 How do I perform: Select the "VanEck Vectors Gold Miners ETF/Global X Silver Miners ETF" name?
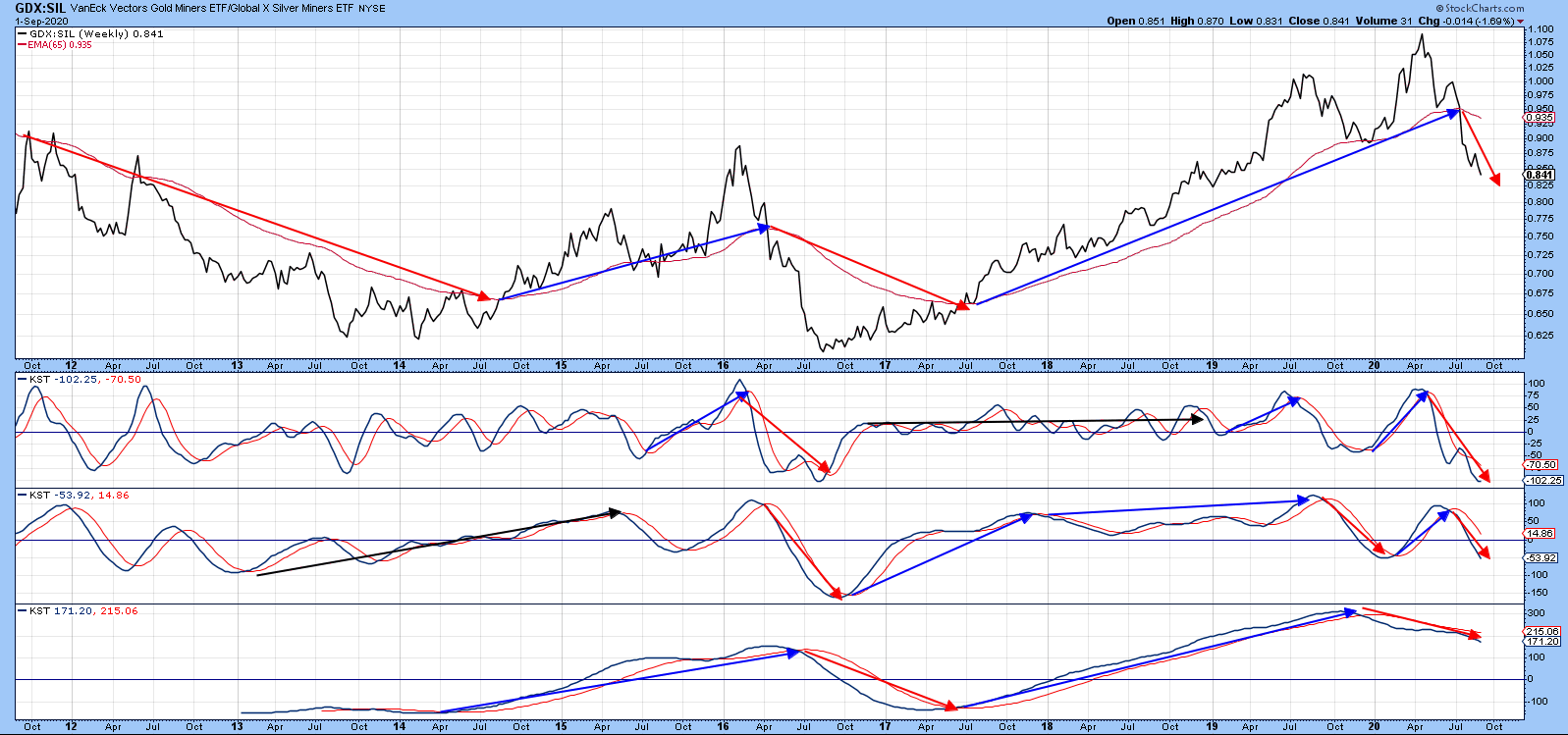coord(214,9)
